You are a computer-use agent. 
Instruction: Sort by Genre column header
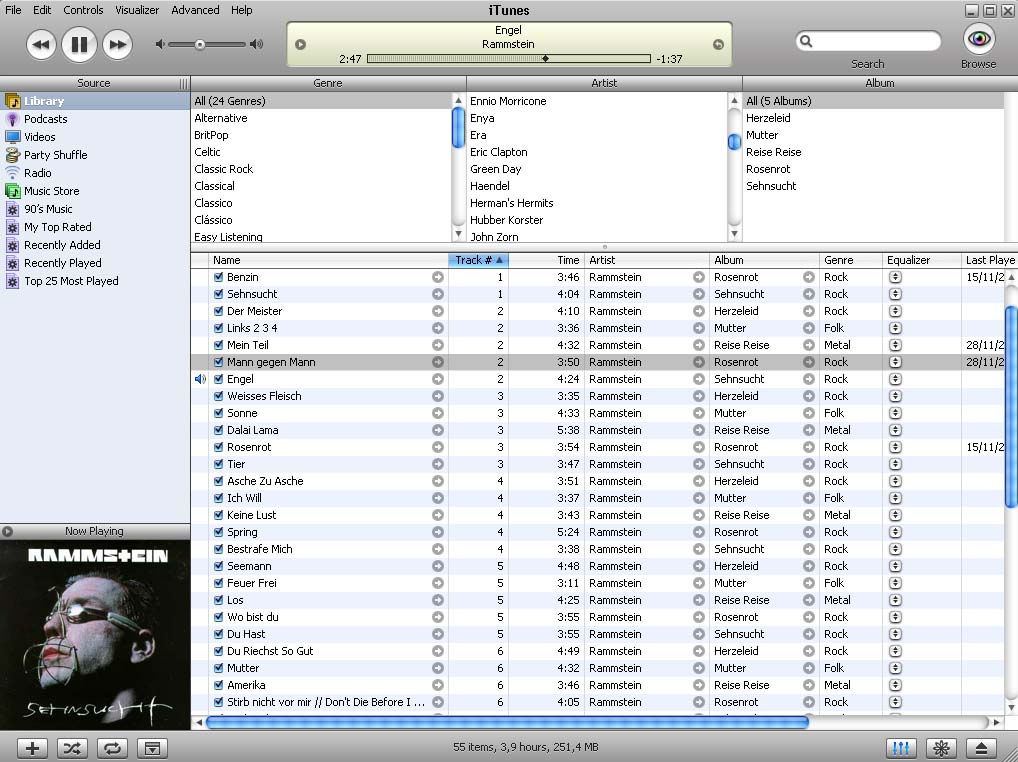(x=850, y=260)
